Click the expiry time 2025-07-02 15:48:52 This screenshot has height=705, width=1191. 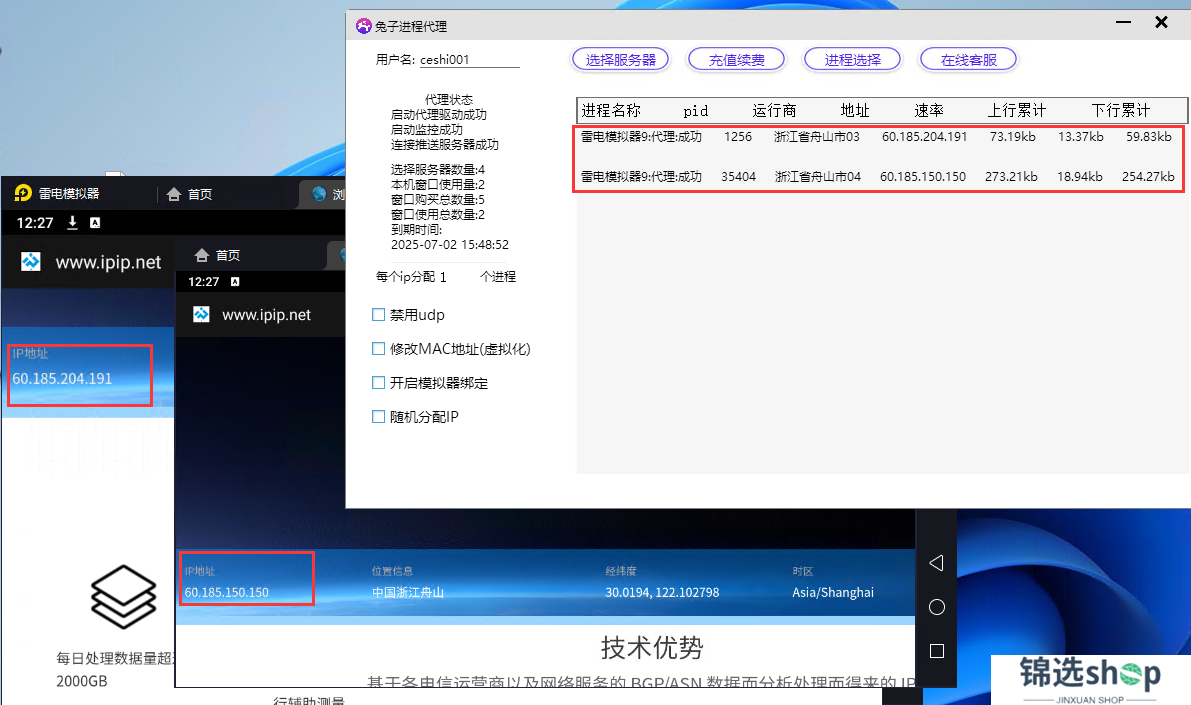pyautogui.click(x=450, y=245)
